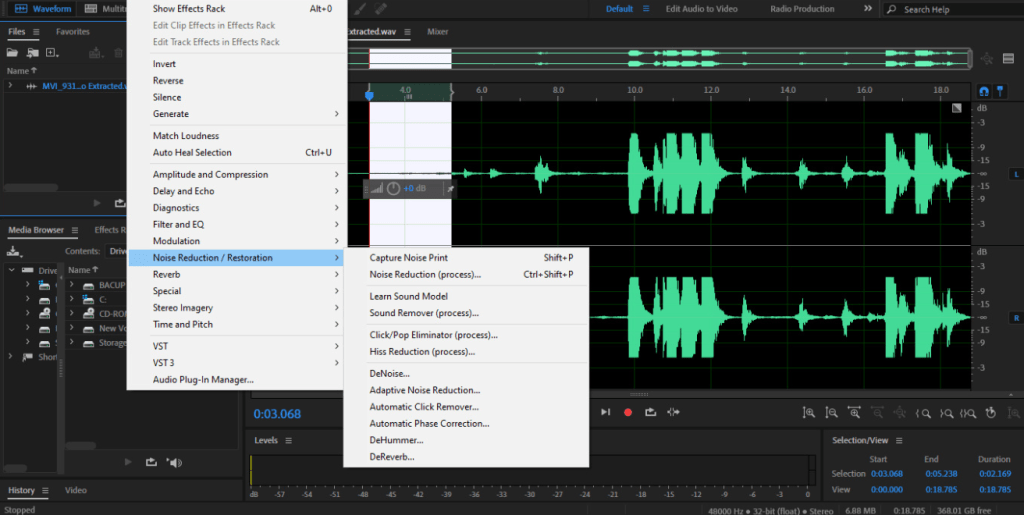Choose DeNoise... from the submenu

(390, 374)
